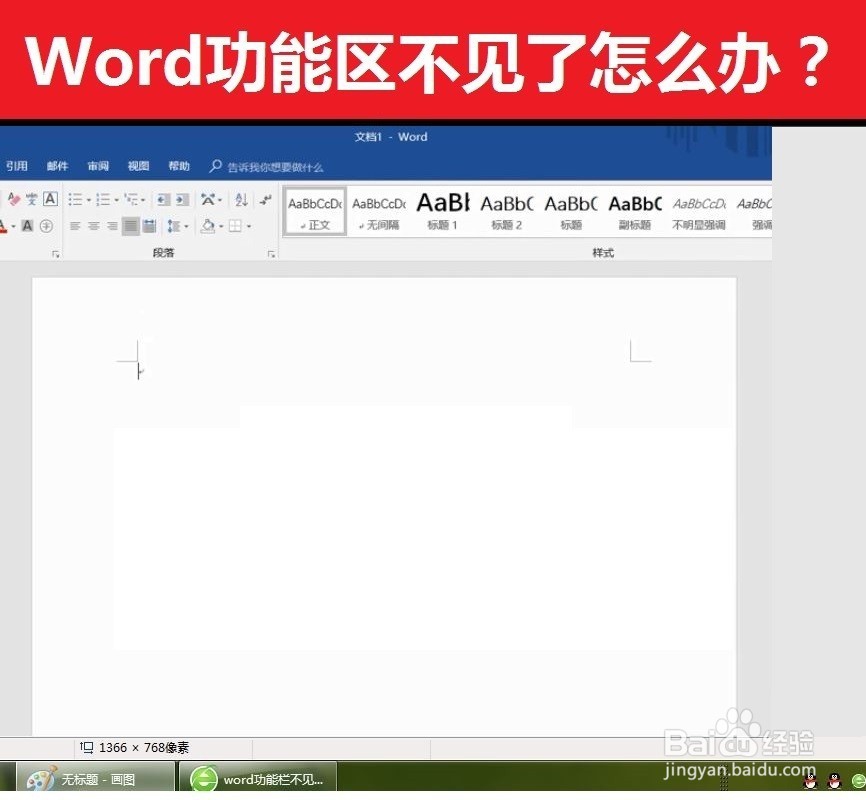Screen dimensions: 866x800
Task: Click the 1366 × 768像素 status text
Action: pos(144,748)
